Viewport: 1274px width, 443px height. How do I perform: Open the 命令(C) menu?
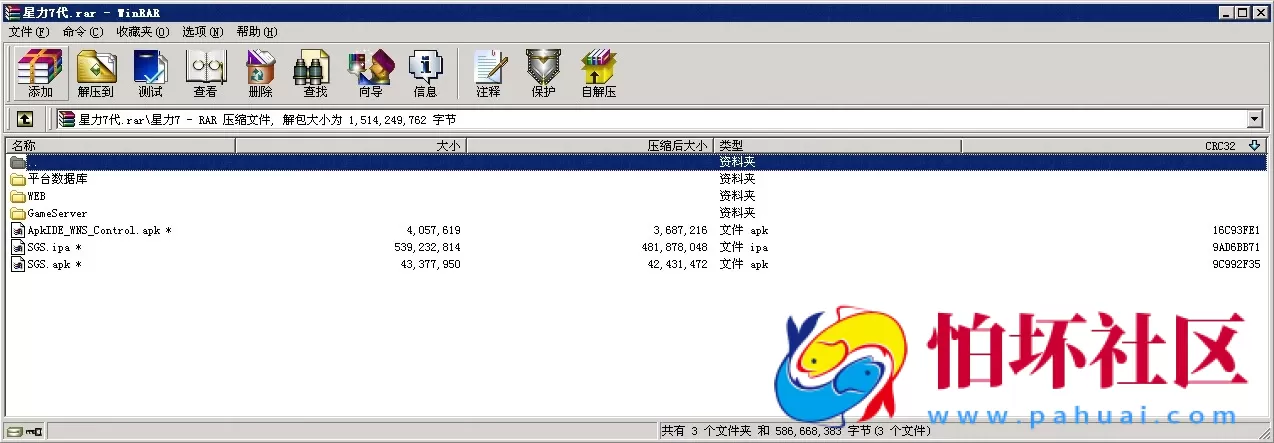tap(82, 31)
